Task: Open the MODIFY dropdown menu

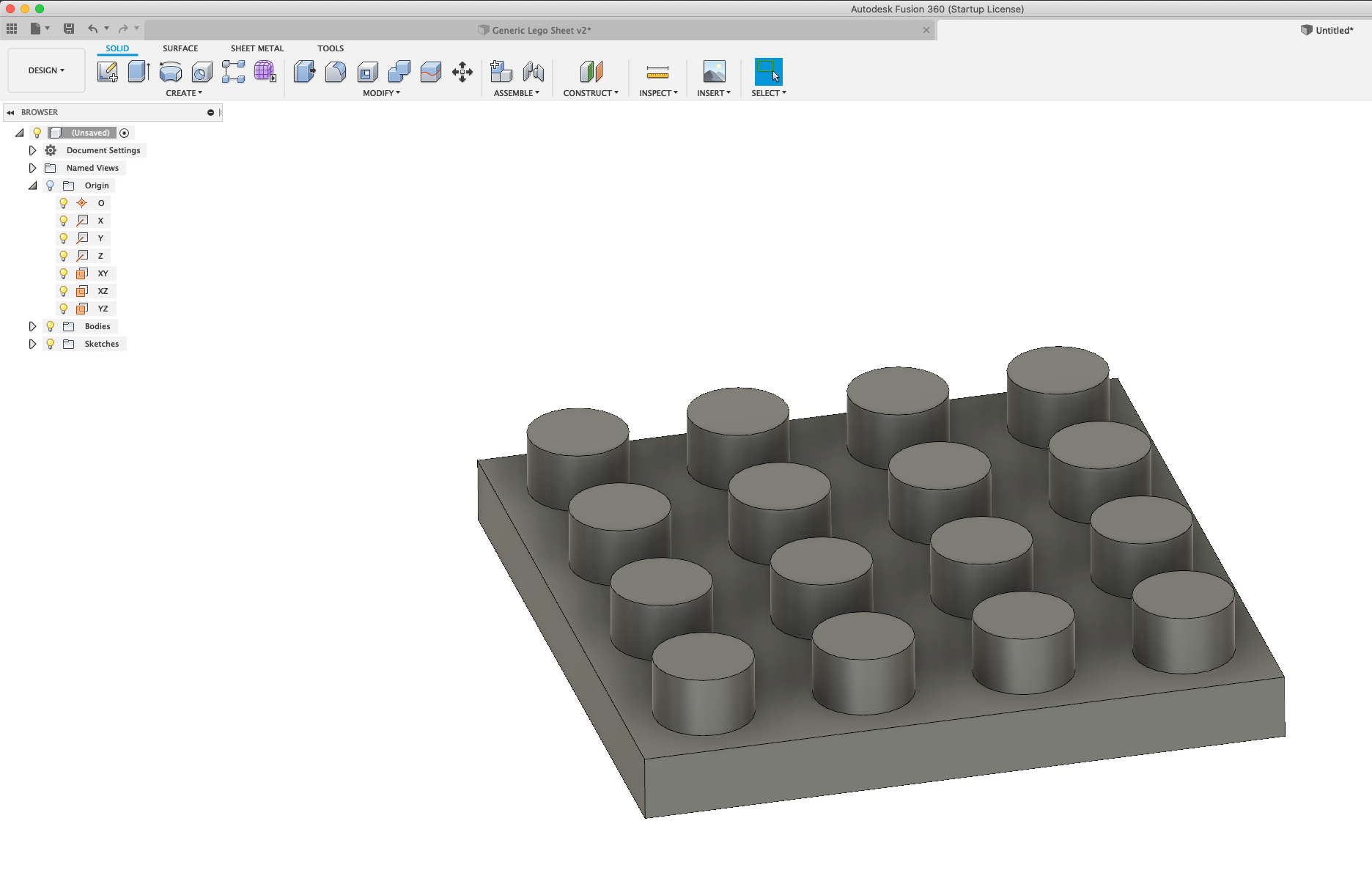Action: pyautogui.click(x=381, y=93)
